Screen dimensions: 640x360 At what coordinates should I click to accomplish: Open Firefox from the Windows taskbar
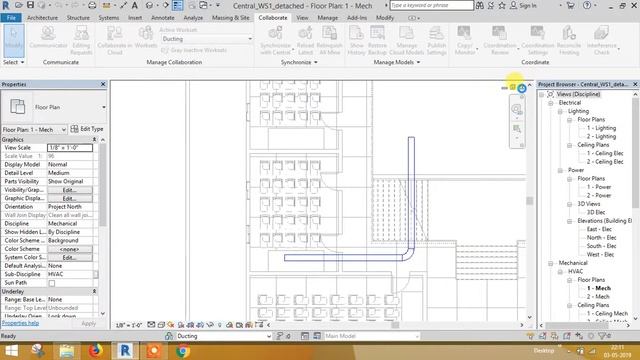click(96, 351)
